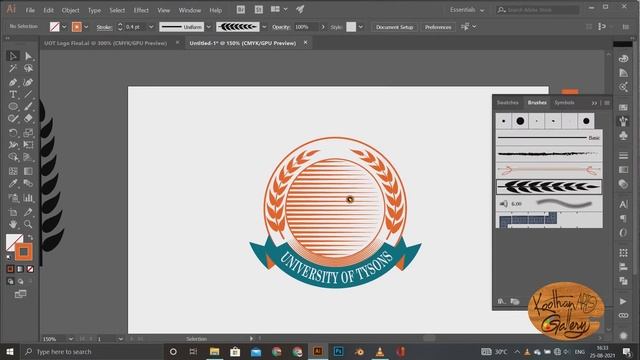Select the Pen tool
This screenshot has height=360, width=640.
click(x=13, y=82)
